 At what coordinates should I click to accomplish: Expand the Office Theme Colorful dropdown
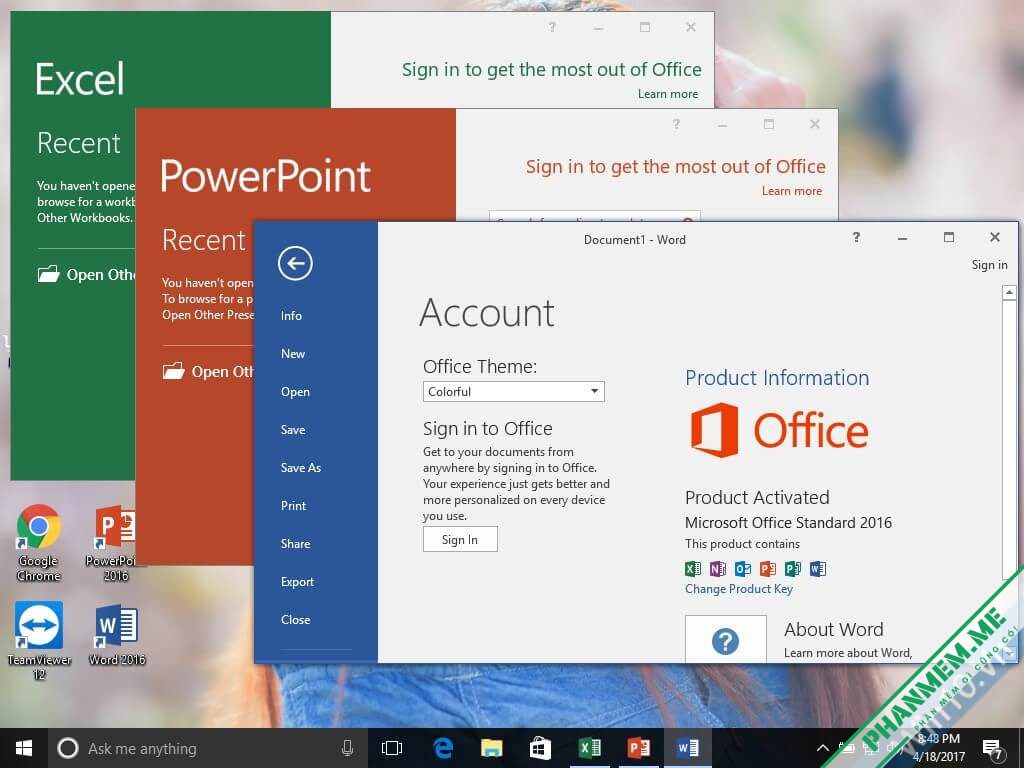(x=513, y=391)
